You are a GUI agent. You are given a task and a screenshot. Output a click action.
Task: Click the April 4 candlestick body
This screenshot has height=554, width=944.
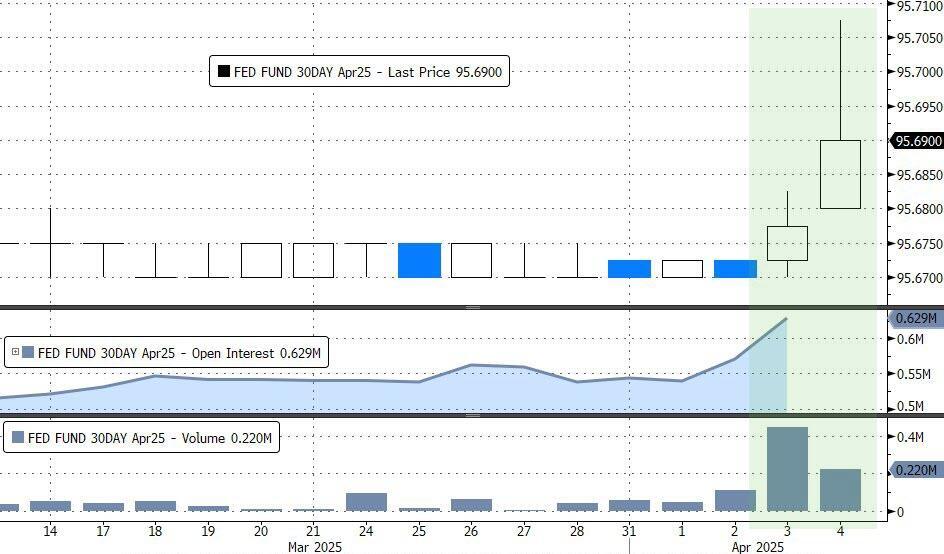pyautogui.click(x=840, y=174)
